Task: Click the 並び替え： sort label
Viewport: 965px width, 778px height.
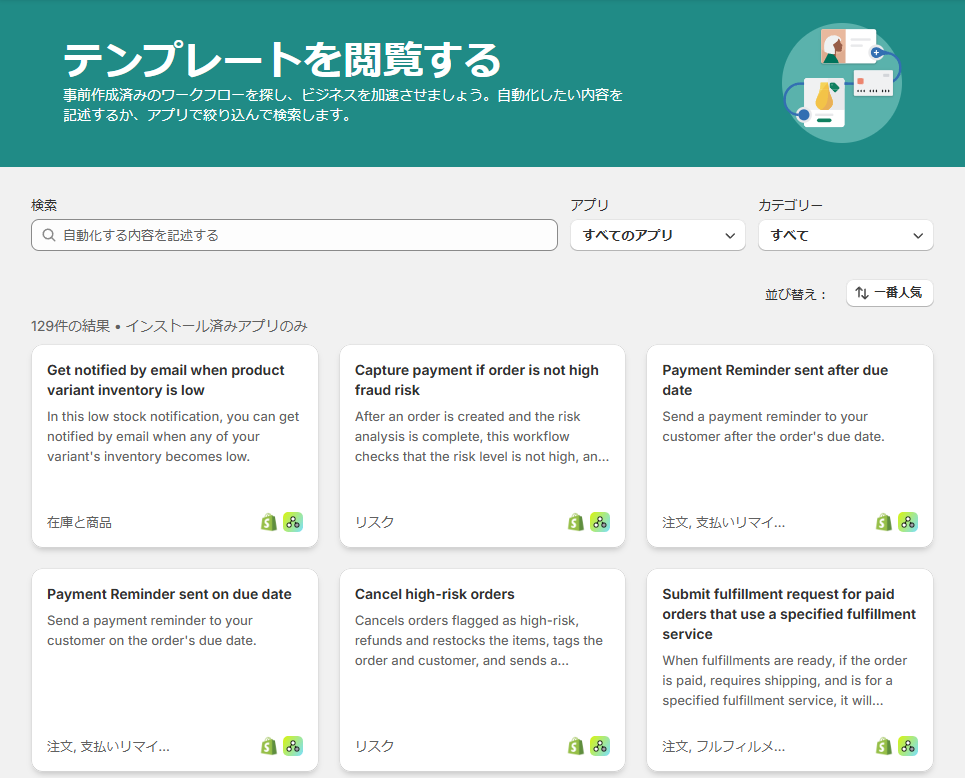Action: click(796, 294)
